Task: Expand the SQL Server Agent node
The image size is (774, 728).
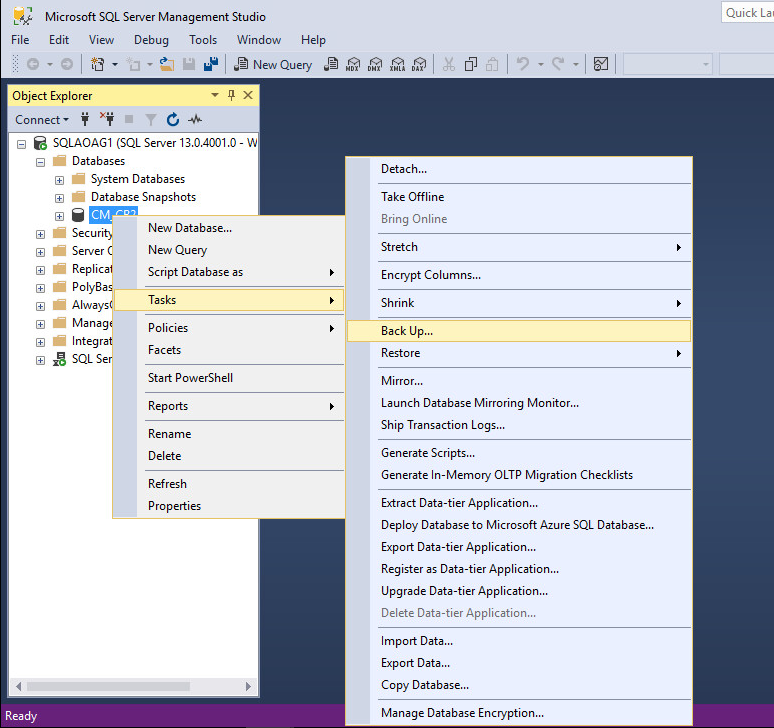Action: (x=40, y=360)
